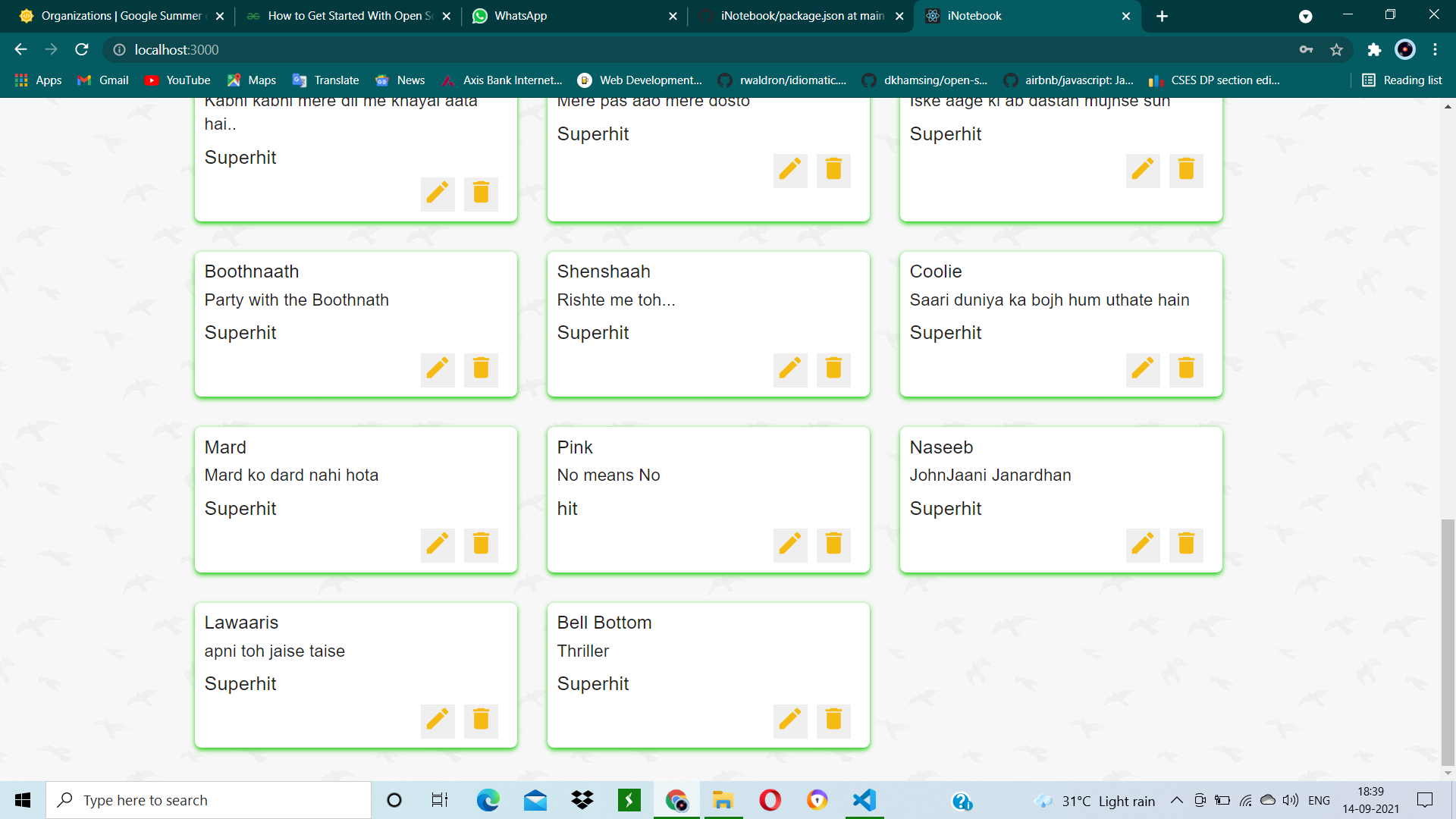This screenshot has width=1456, height=819.
Task: Open the Gmail bookmark
Action: point(102,80)
